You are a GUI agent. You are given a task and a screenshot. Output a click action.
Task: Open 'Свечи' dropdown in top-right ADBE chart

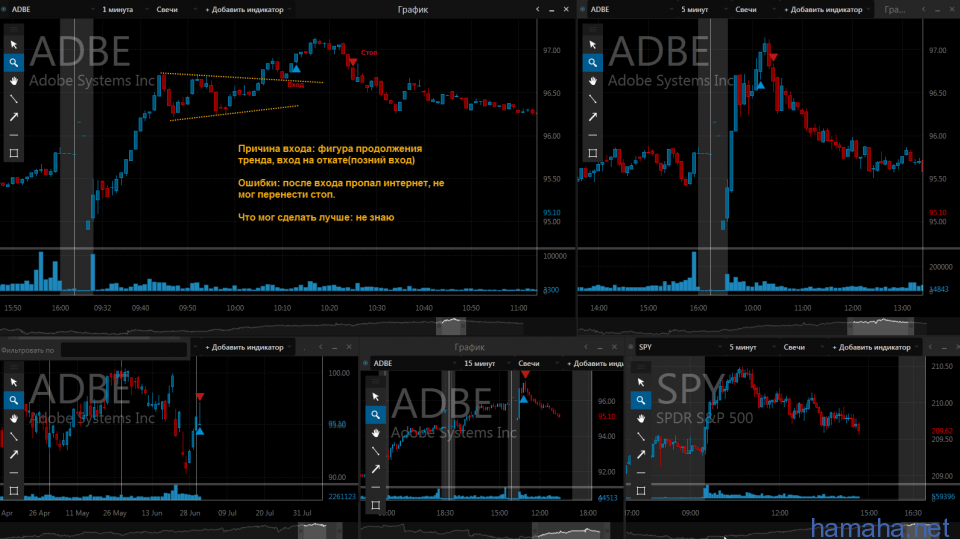[754, 9]
